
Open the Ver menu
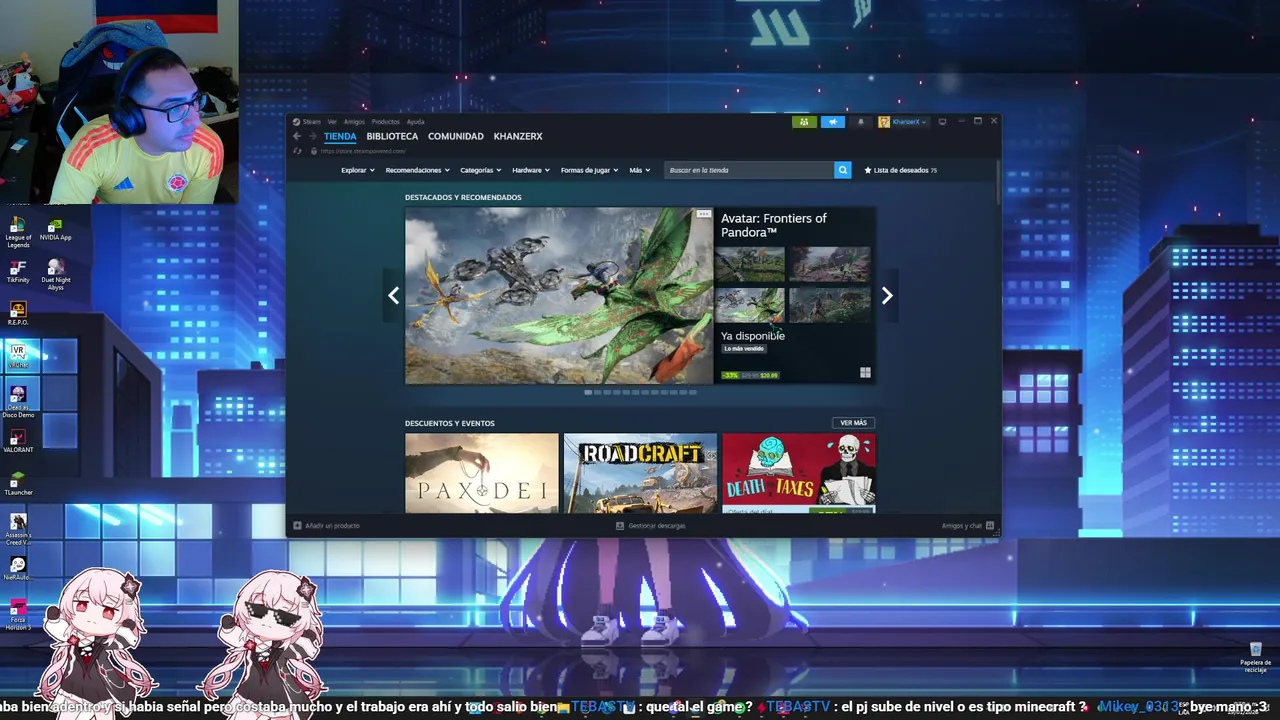[x=332, y=122]
